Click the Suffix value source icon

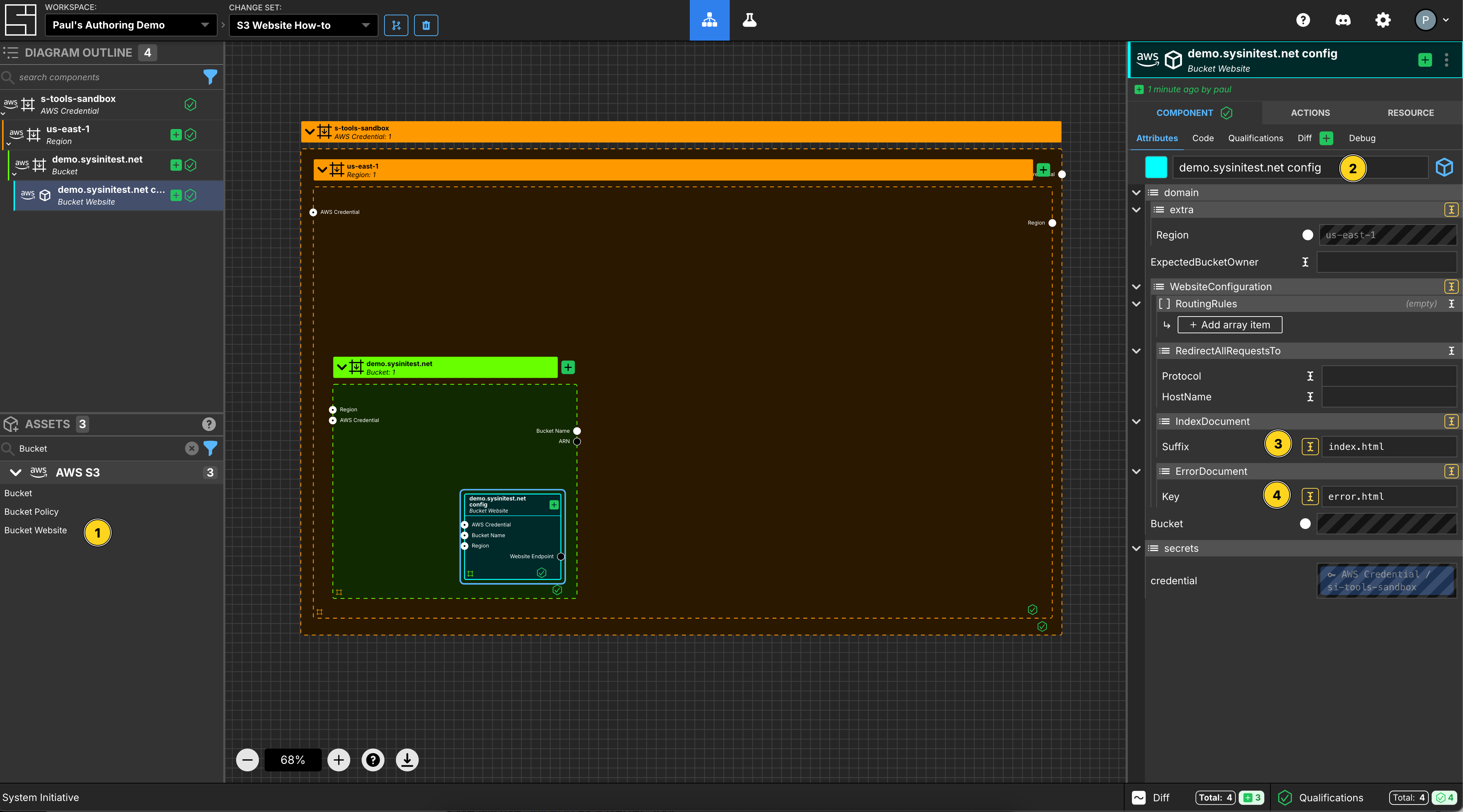[x=1310, y=447]
